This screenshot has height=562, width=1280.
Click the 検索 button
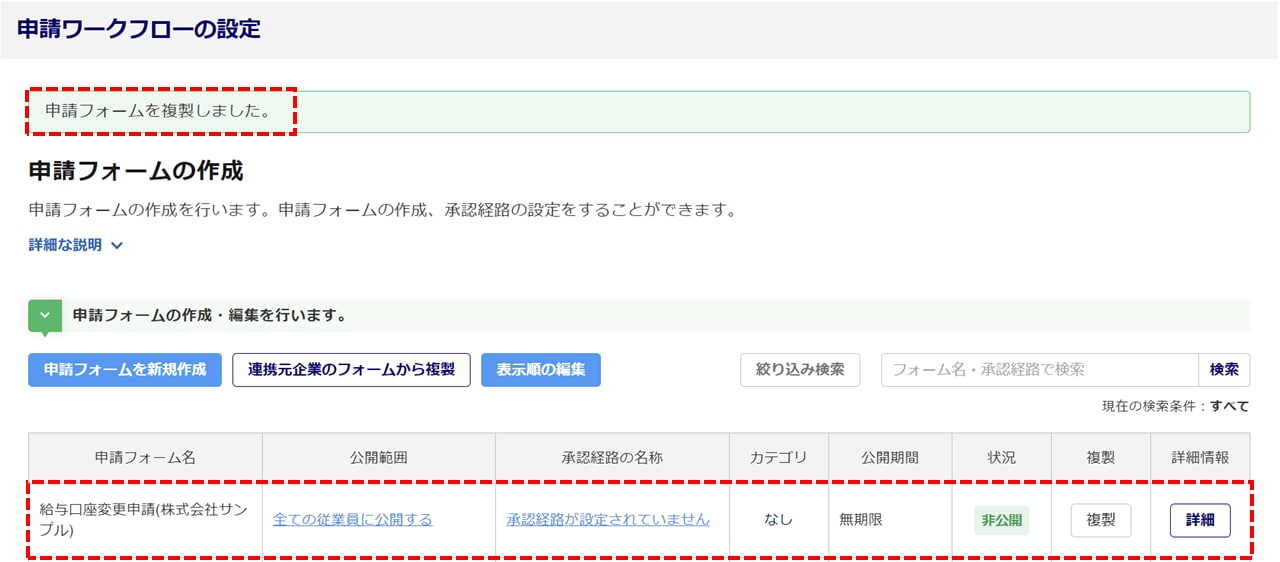1224,370
